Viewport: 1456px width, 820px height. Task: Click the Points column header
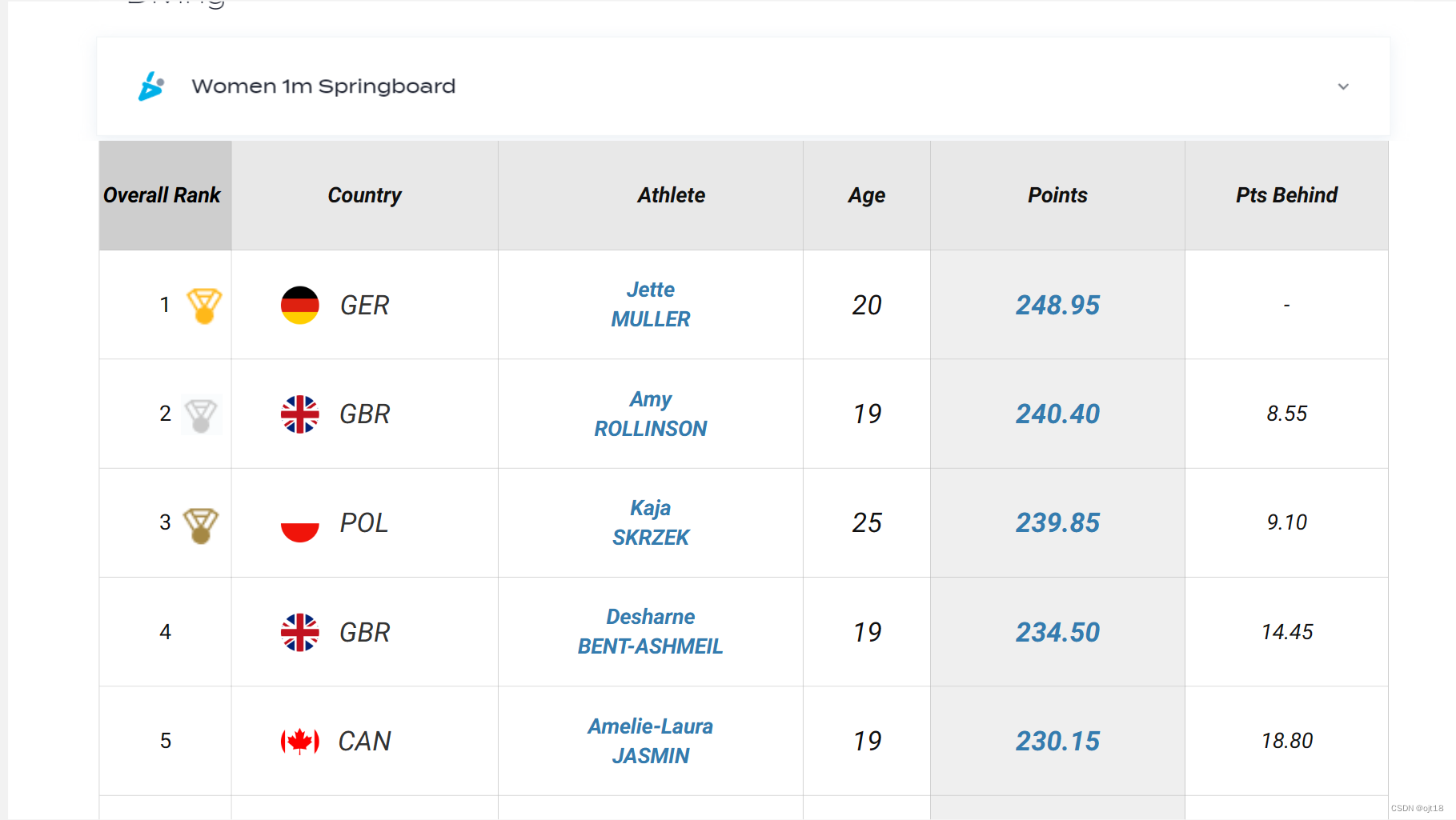[1057, 195]
